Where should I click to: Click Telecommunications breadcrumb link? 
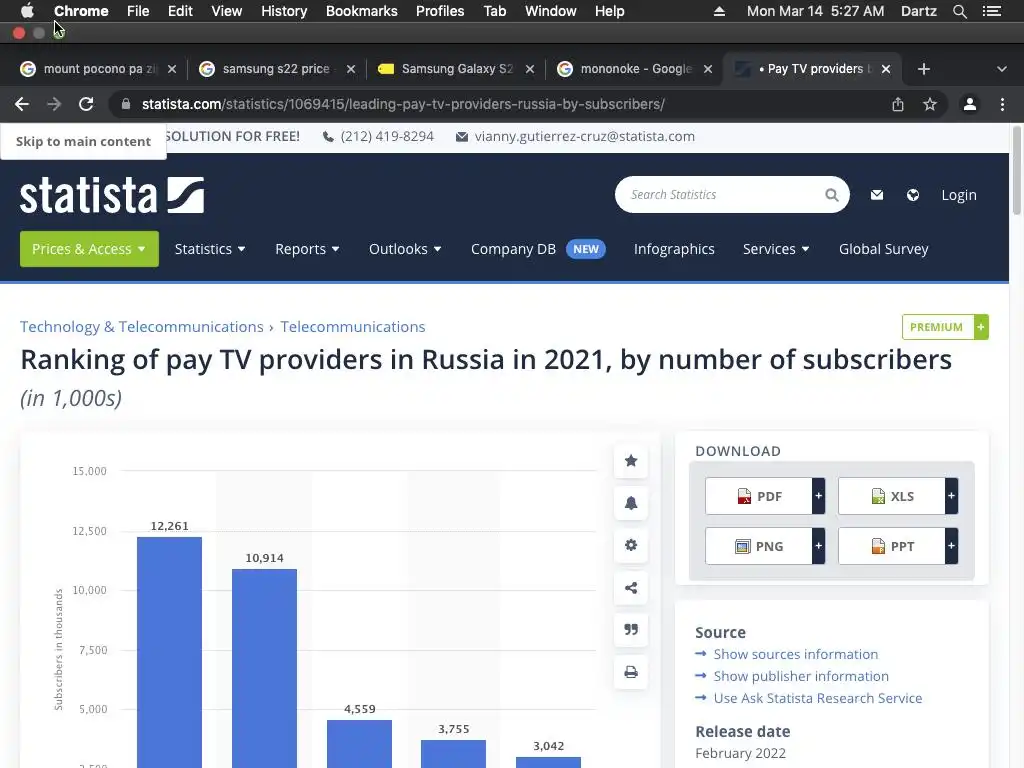coord(353,327)
